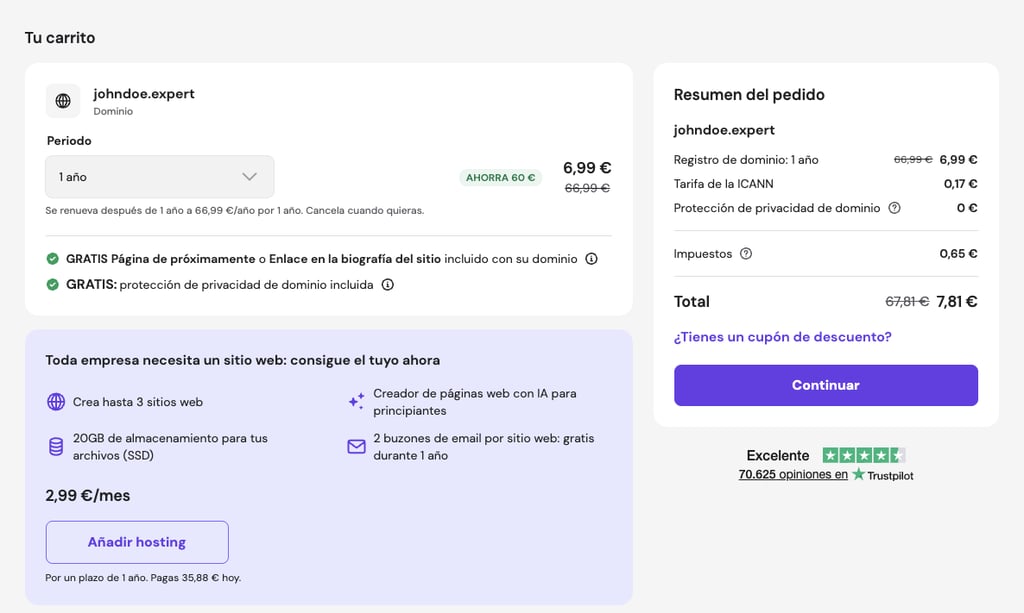Open the '70.625 opiniones en' Trustpilot link
Viewport: 1024px width, 613px height.
pos(793,475)
